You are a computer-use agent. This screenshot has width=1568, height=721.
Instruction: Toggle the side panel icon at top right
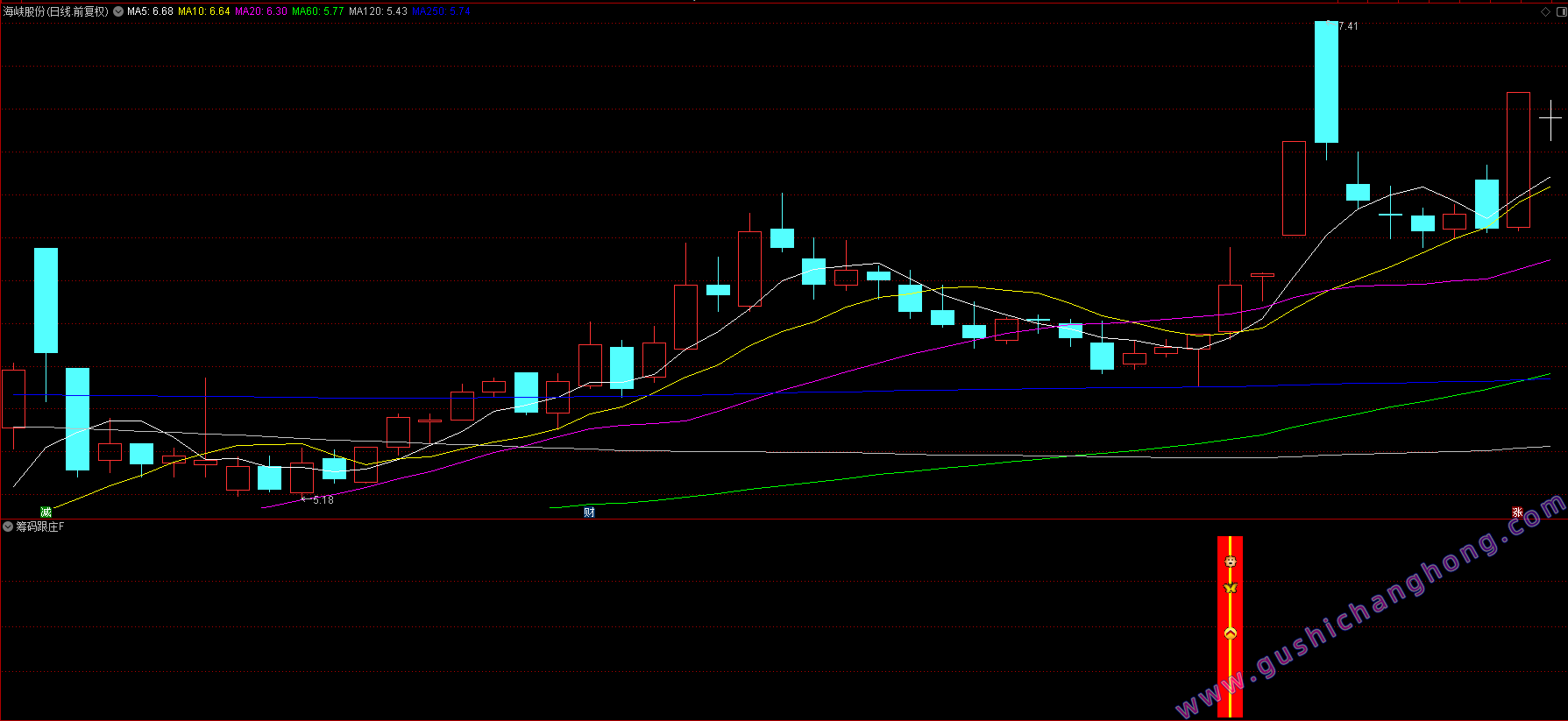(1561, 11)
